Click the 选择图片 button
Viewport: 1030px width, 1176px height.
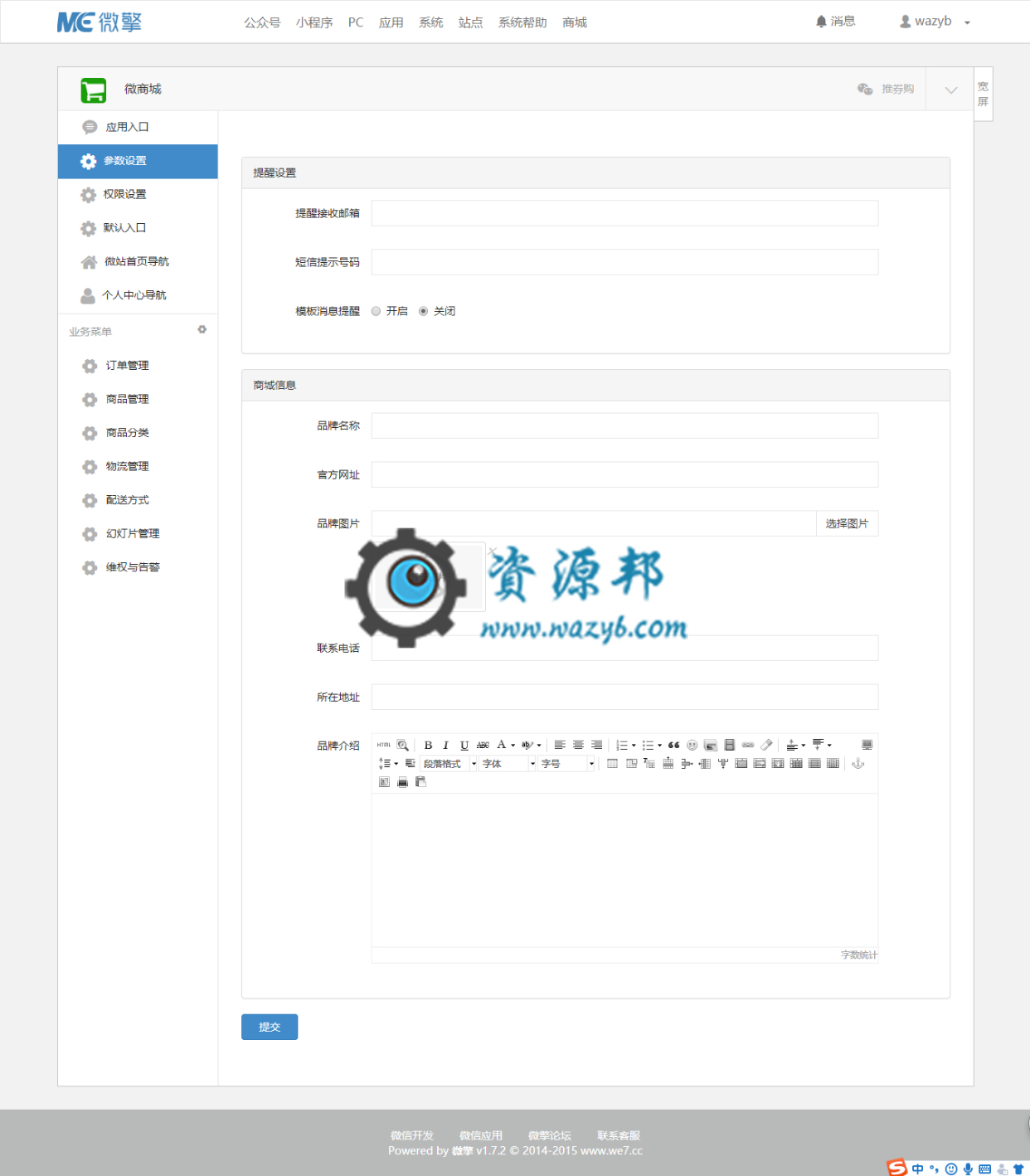tap(847, 523)
